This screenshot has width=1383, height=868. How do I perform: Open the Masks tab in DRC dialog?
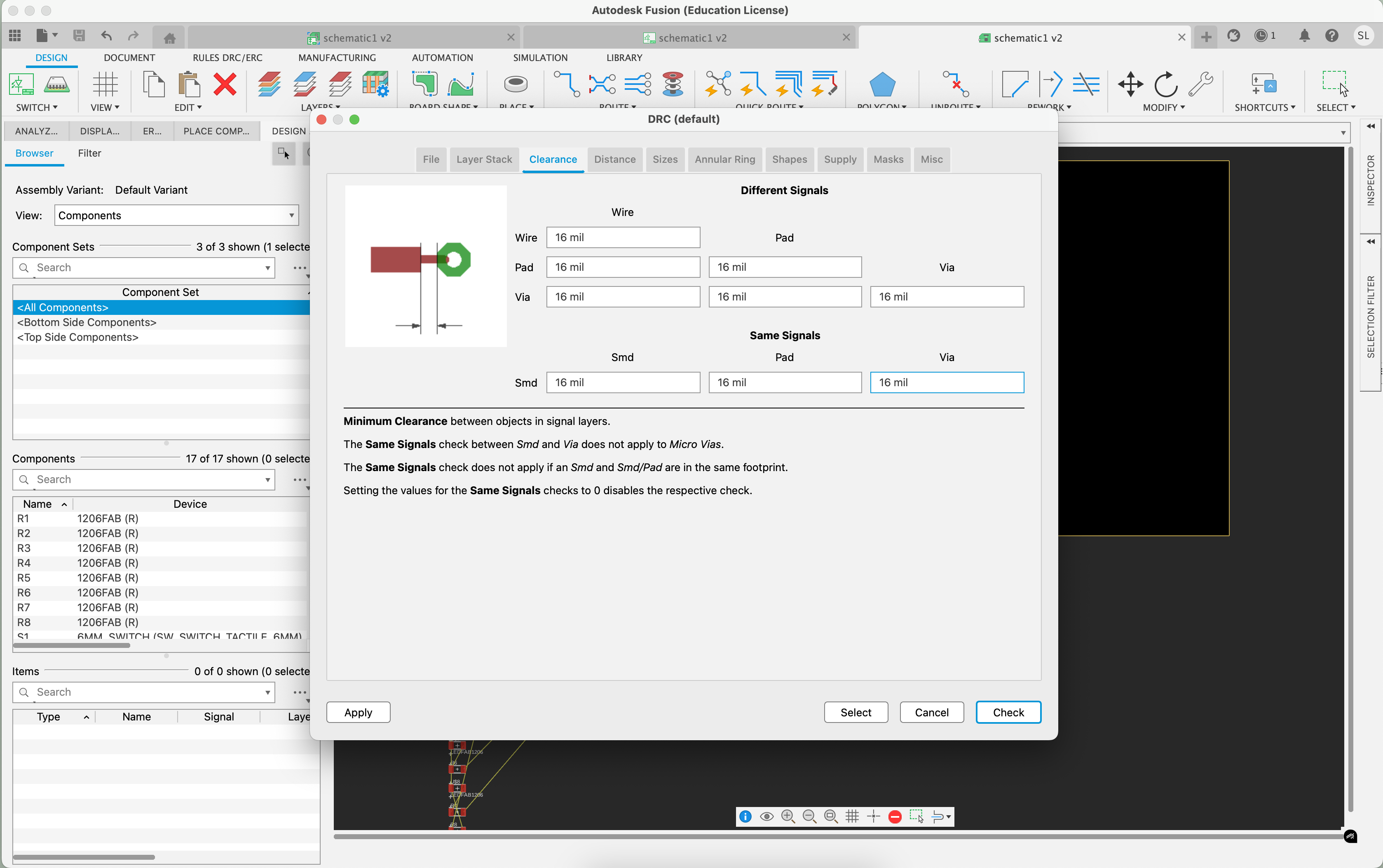[x=888, y=160]
